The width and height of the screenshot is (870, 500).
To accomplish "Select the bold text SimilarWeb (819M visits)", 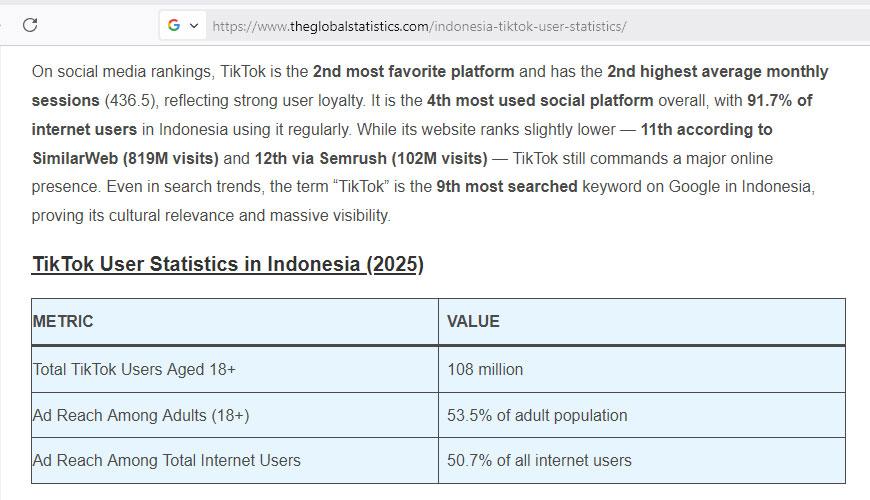I will pos(125,158).
